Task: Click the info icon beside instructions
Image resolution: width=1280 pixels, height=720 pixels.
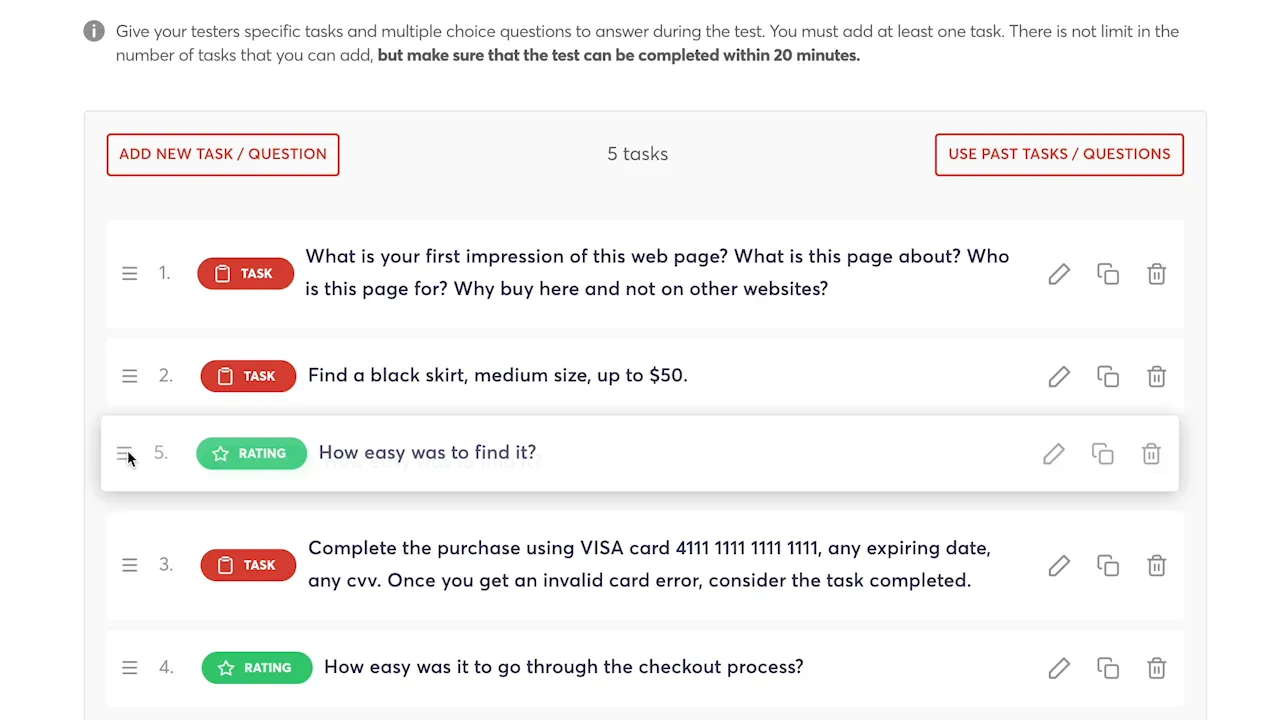Action: (x=94, y=32)
